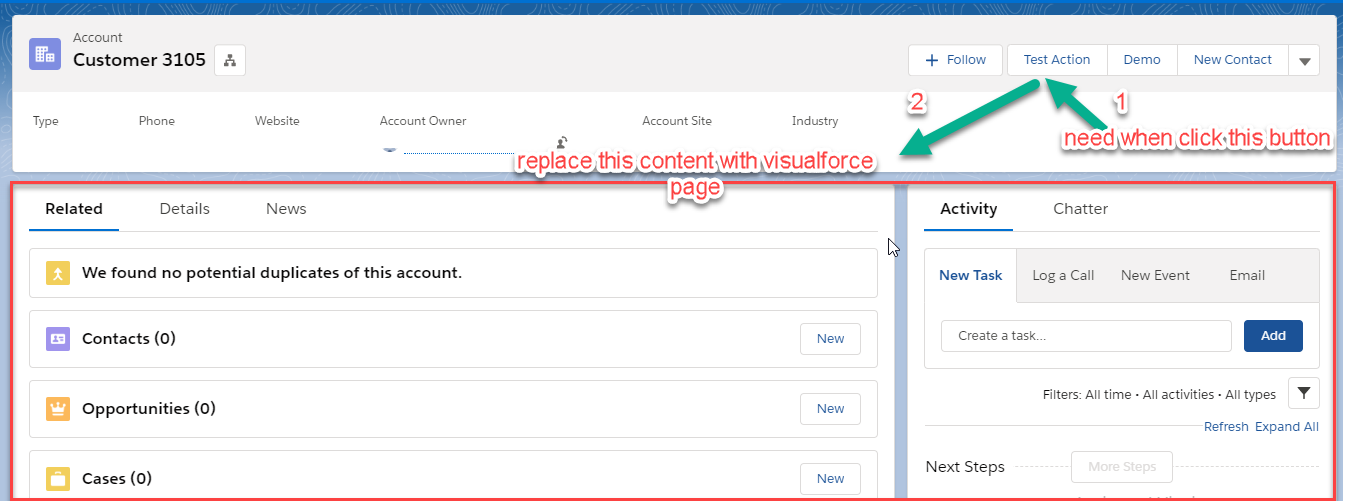The height and width of the screenshot is (501, 1370).
Task: Open the Contacts (0) related list
Action: (129, 339)
